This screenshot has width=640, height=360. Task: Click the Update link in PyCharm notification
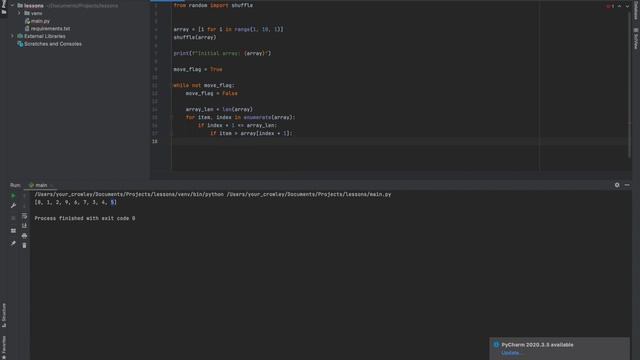pyautogui.click(x=511, y=353)
